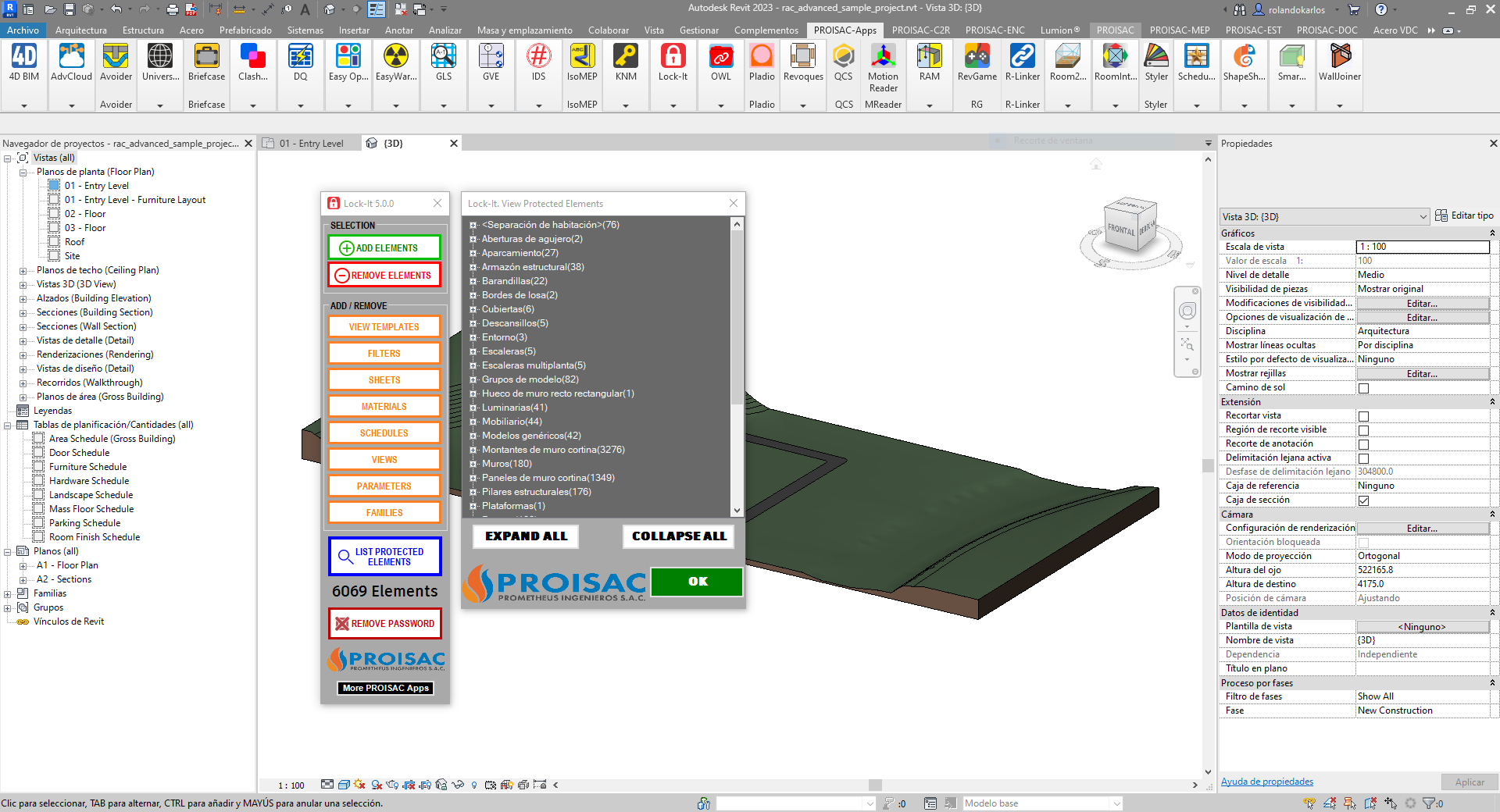The height and width of the screenshot is (812, 1500).
Task: Toggle Región de recorte visible checkbox
Action: 1363,430
